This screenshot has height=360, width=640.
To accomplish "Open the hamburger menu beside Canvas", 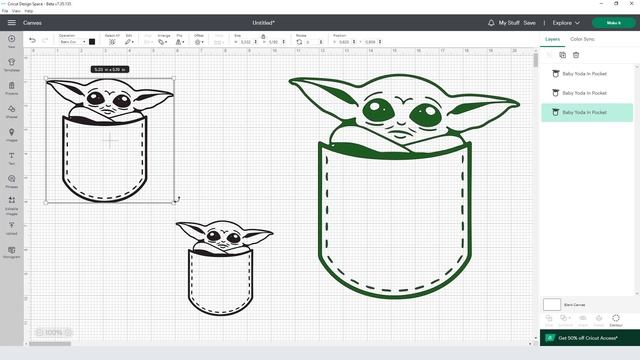I will pos(11,23).
